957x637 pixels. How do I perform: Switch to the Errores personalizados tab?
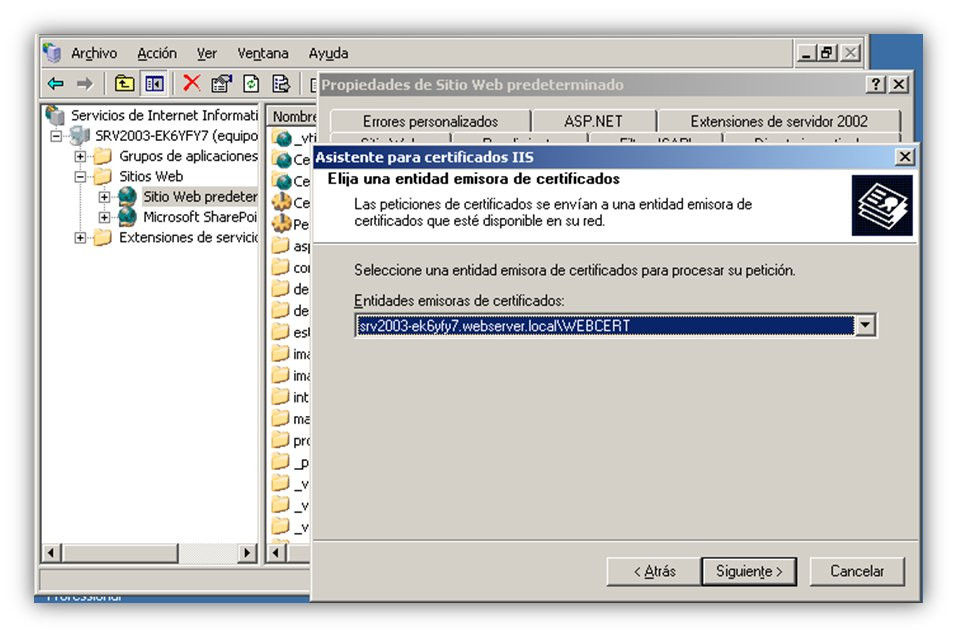430,121
